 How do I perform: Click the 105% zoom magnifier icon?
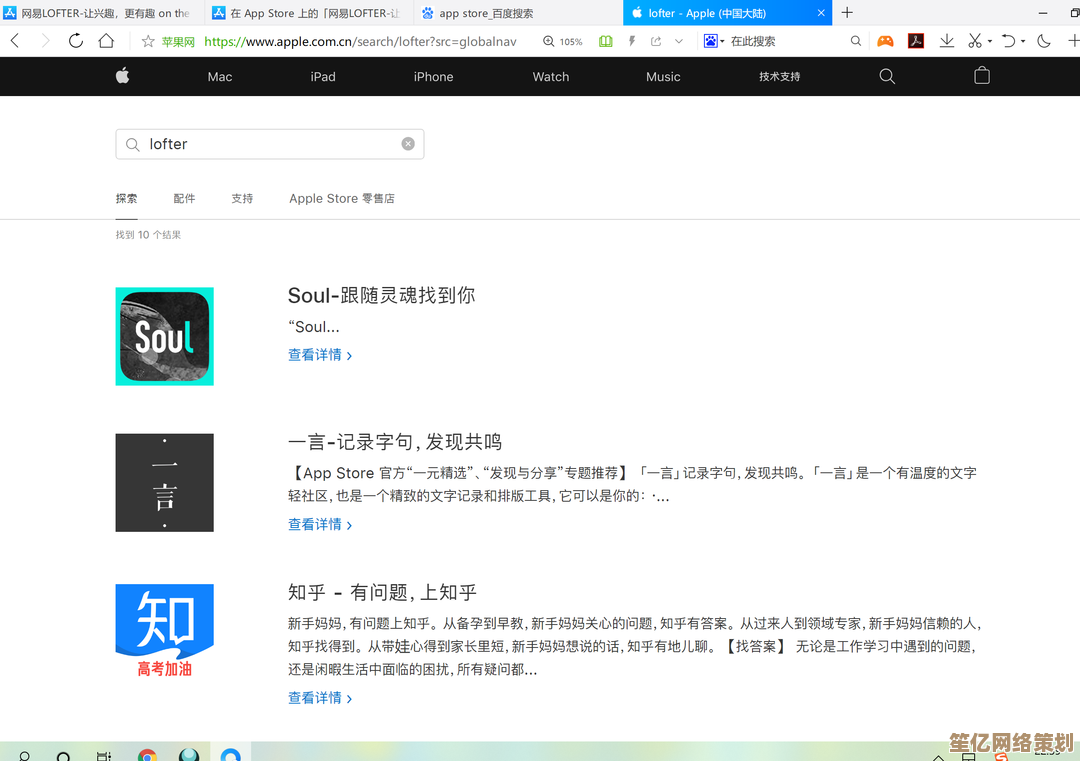[548, 41]
